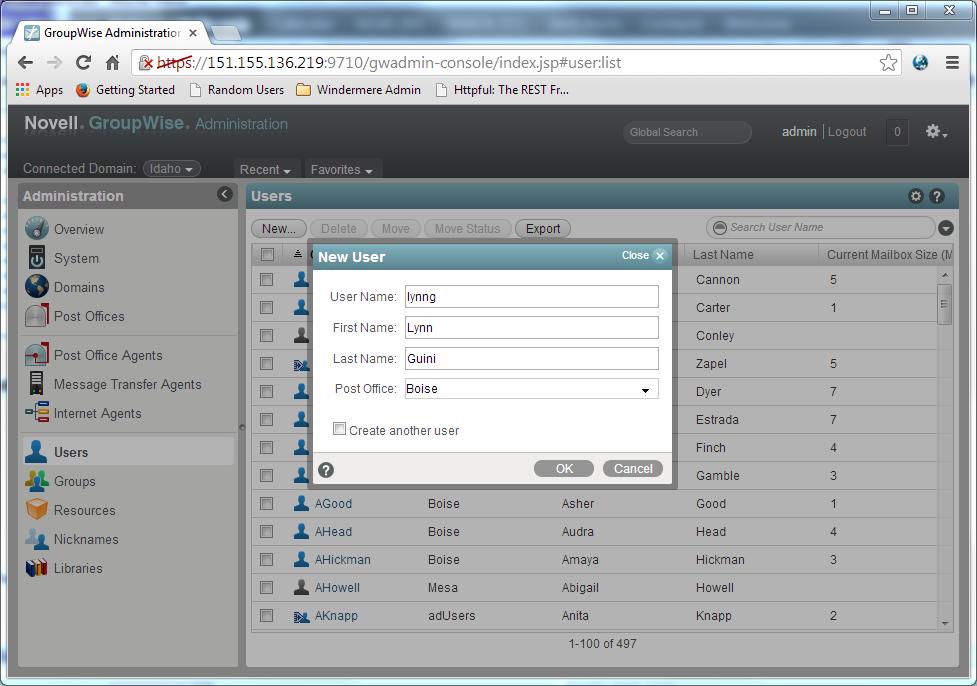Check the box for Carter row

tap(267, 307)
